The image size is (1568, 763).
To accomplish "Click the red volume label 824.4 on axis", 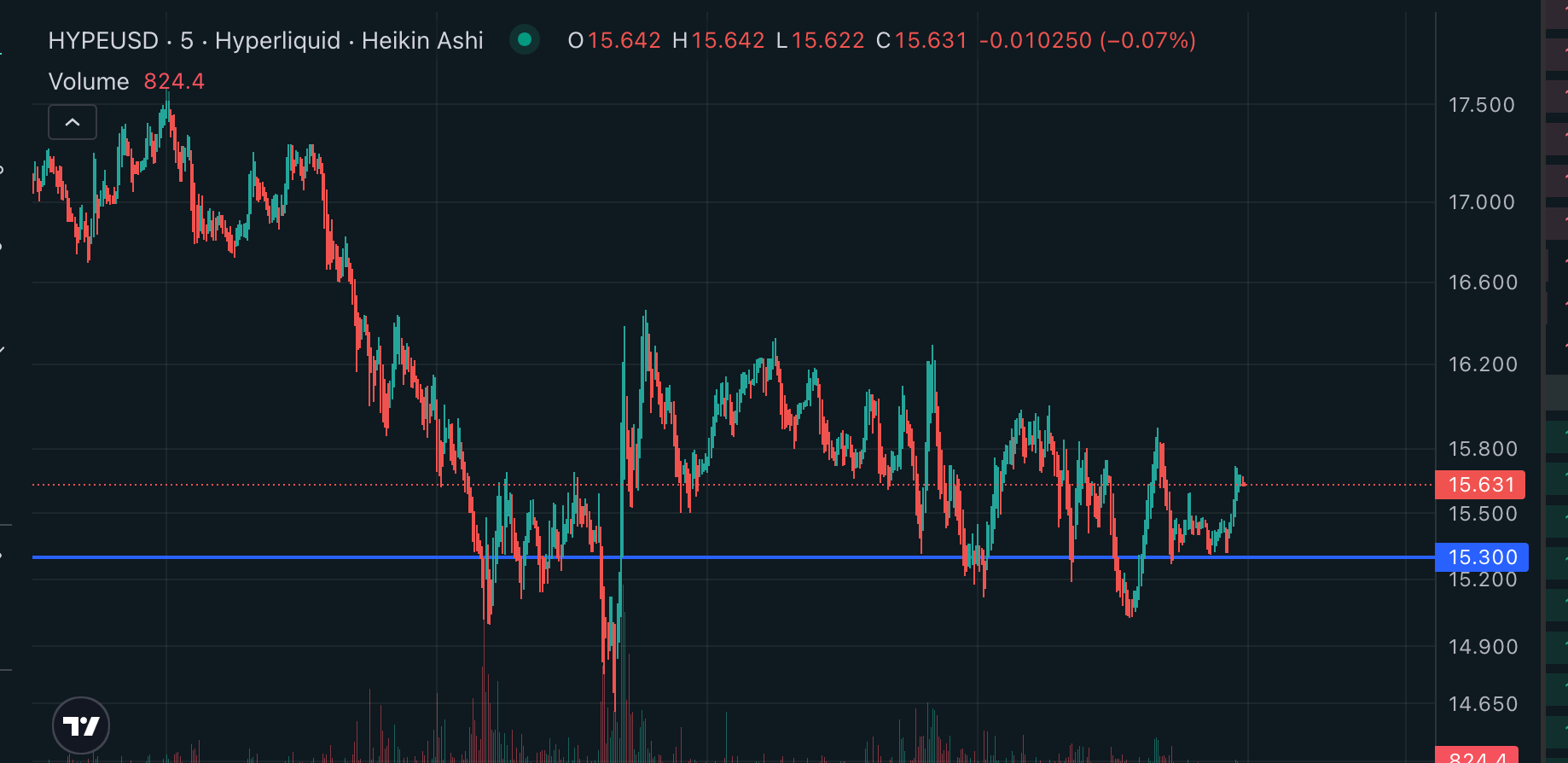I will pos(1477,755).
